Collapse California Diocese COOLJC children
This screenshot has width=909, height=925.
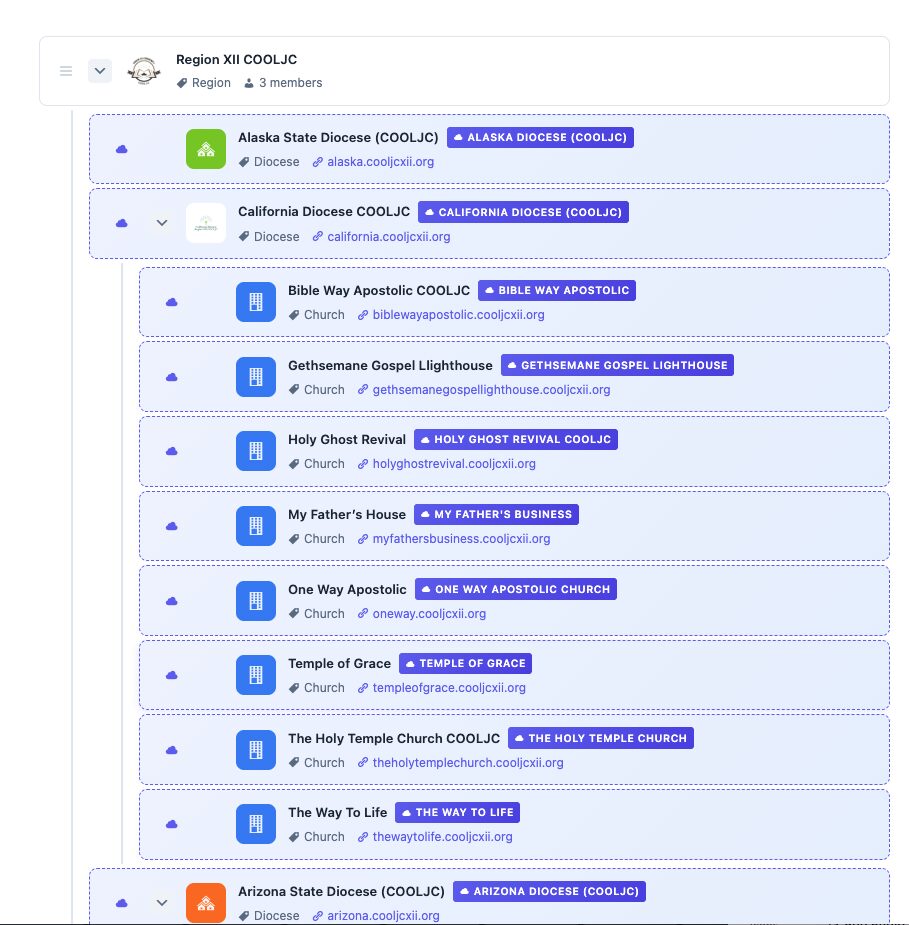point(162,223)
